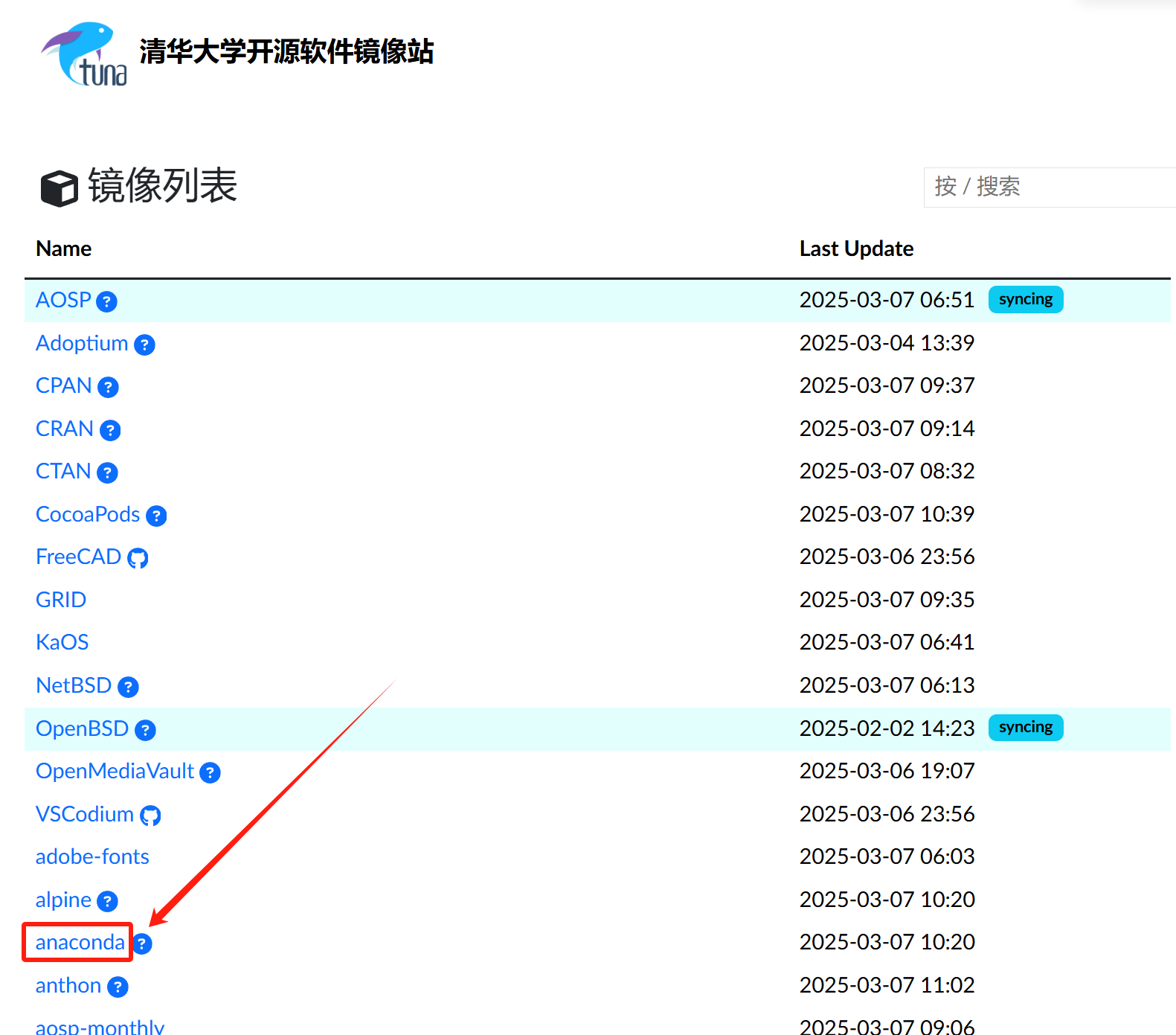
Task: Click the Name column header
Action: 64,249
